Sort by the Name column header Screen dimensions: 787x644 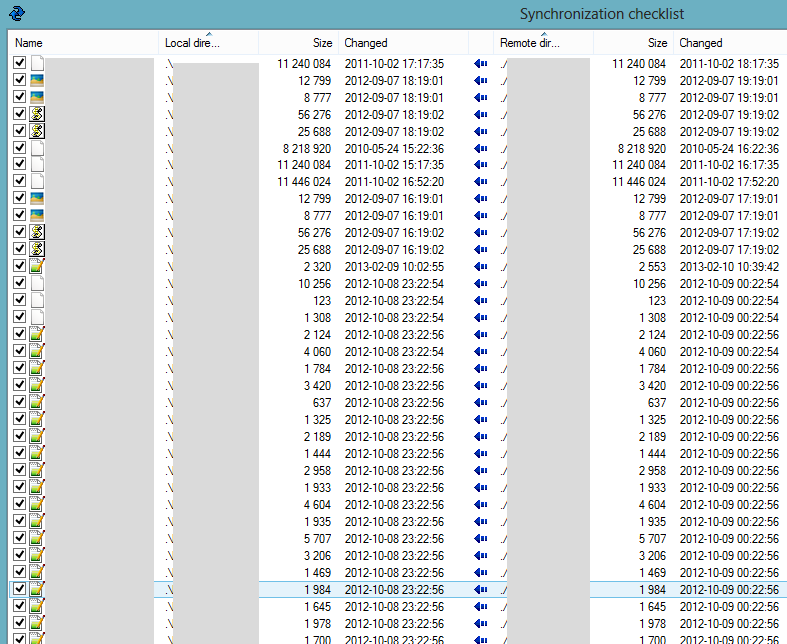click(80, 43)
